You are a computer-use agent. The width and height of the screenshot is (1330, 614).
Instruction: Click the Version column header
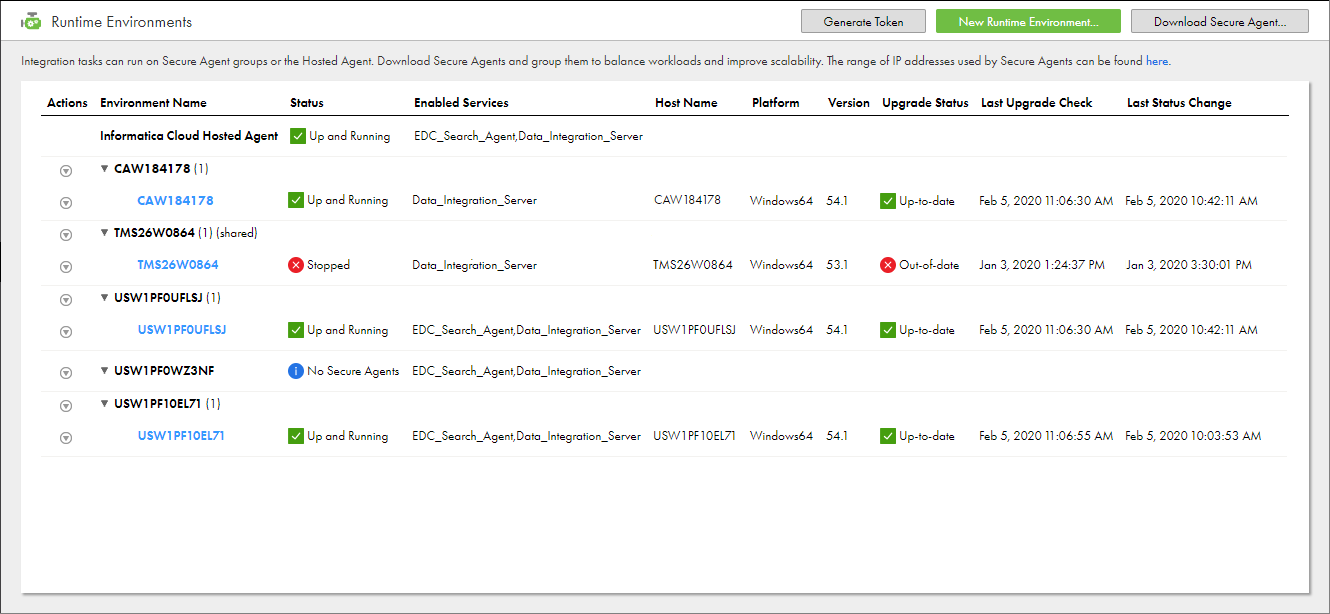849,103
